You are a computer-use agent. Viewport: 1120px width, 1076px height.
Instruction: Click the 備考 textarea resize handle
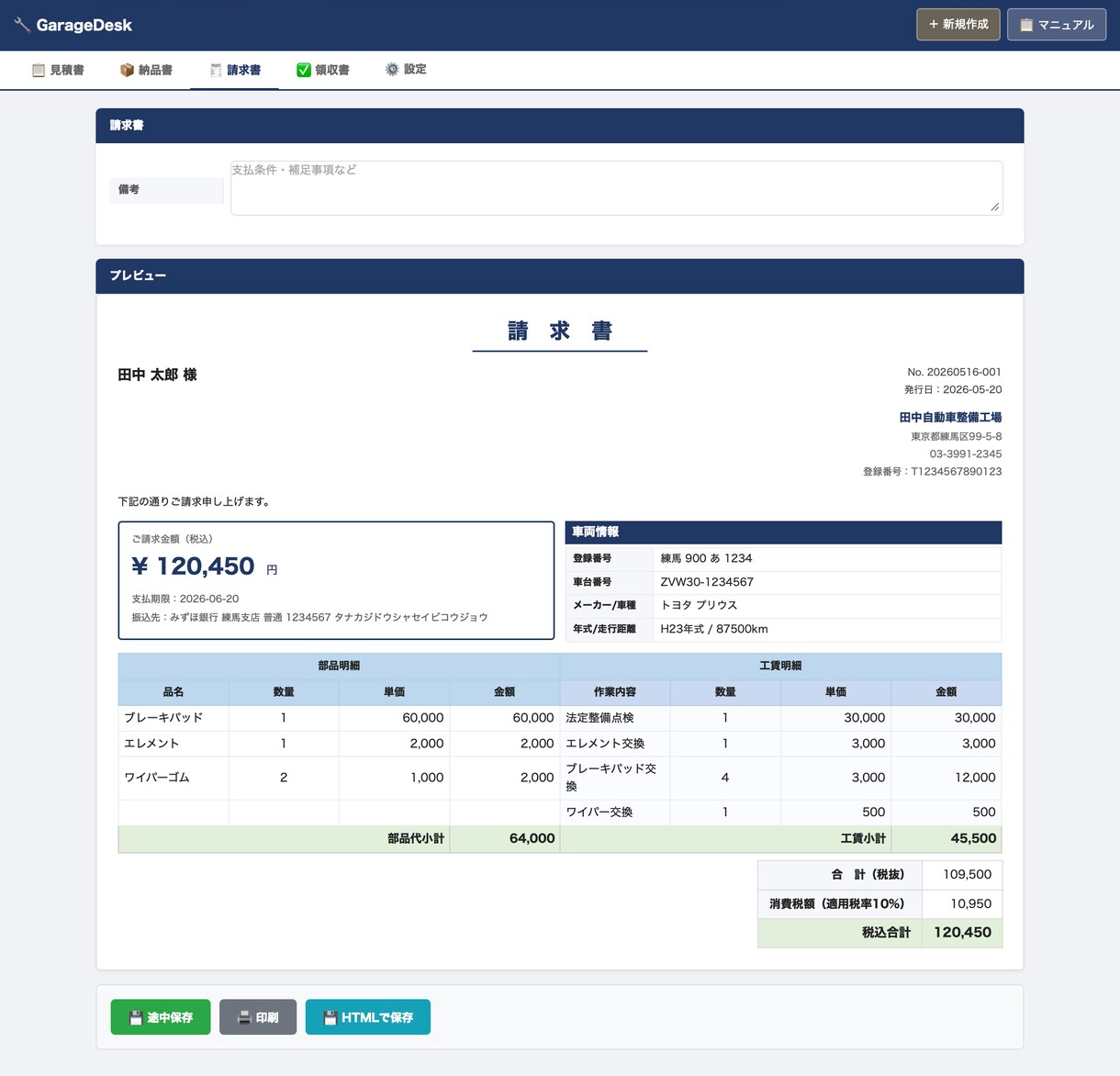(x=995, y=207)
